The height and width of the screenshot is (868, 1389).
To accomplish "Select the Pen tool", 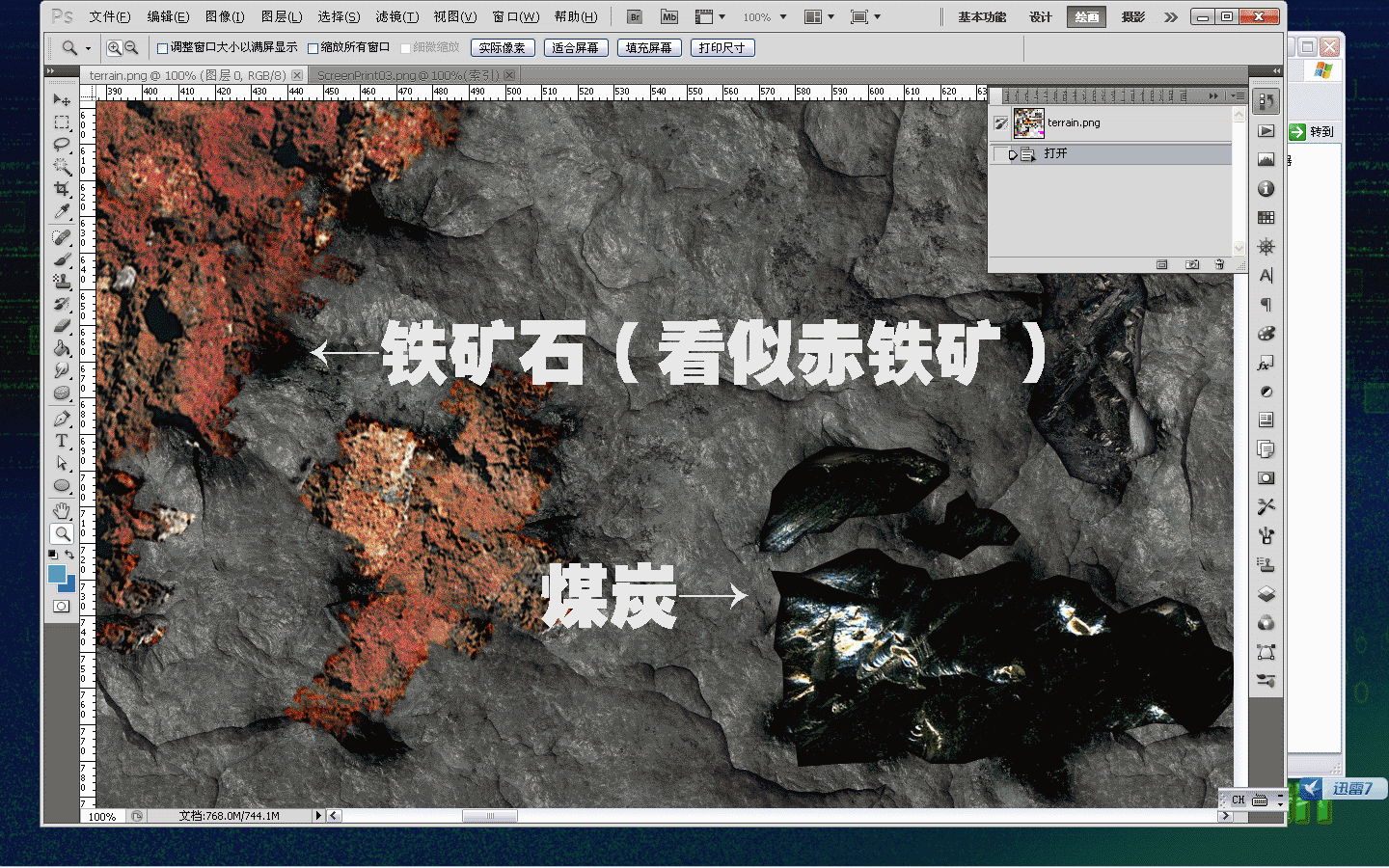I will 62,419.
